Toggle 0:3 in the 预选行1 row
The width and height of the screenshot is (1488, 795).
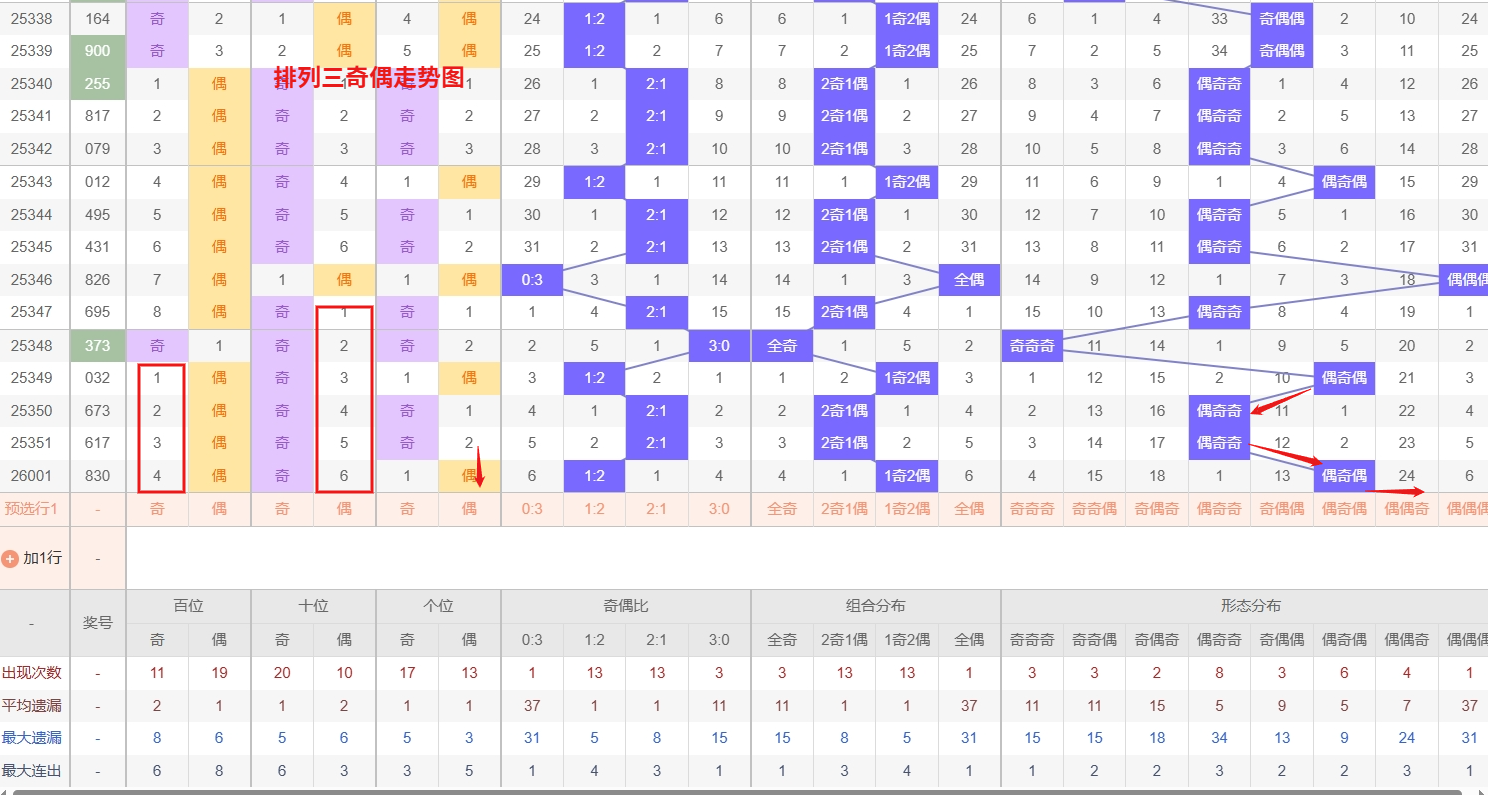tap(532, 509)
